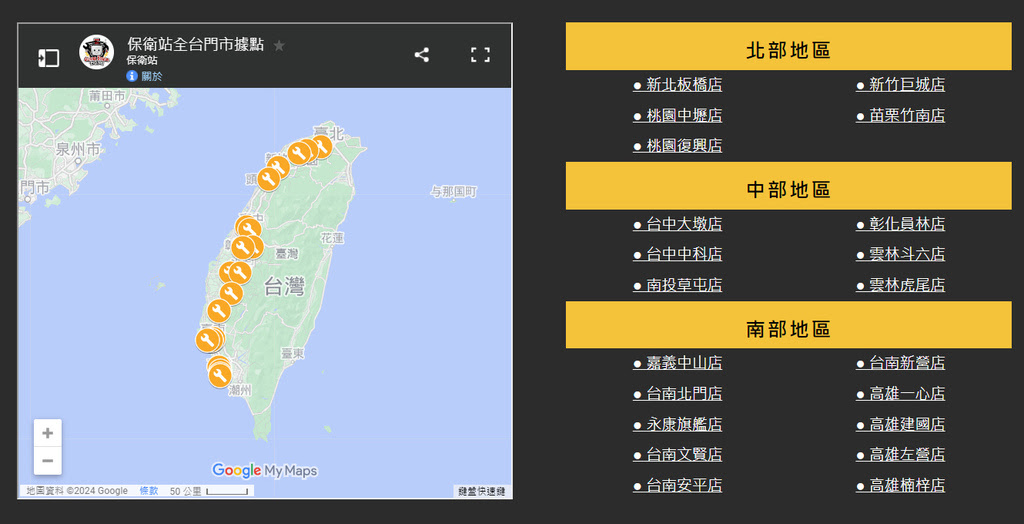Click the 保衛站 round logo avatar
This screenshot has width=1024, height=524.
point(97,52)
